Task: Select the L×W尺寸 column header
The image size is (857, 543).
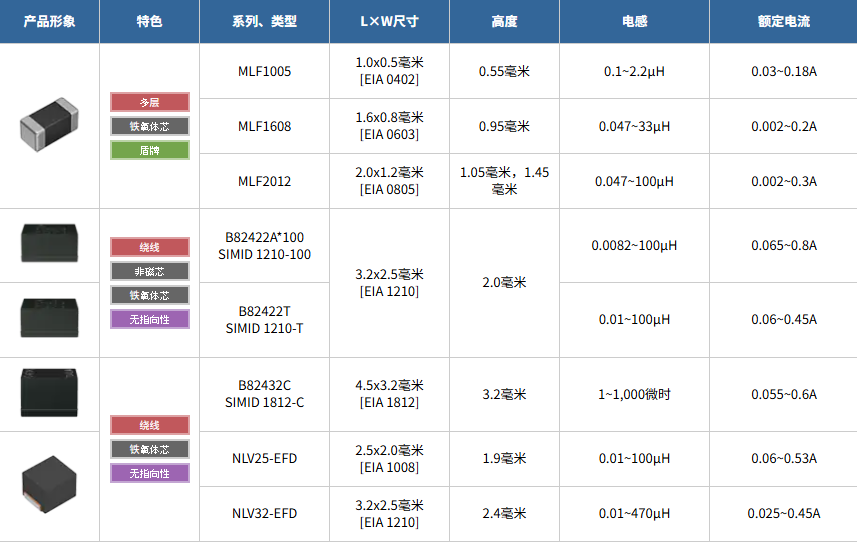Action: pyautogui.click(x=389, y=21)
